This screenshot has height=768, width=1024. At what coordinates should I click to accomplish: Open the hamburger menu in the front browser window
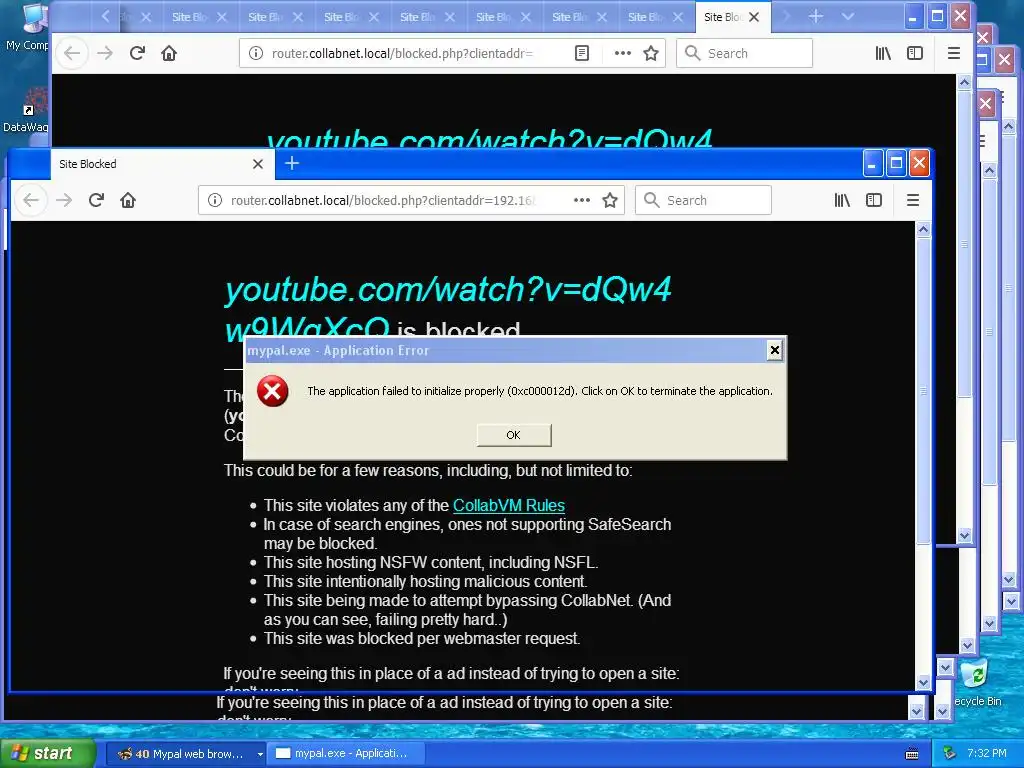click(x=913, y=200)
